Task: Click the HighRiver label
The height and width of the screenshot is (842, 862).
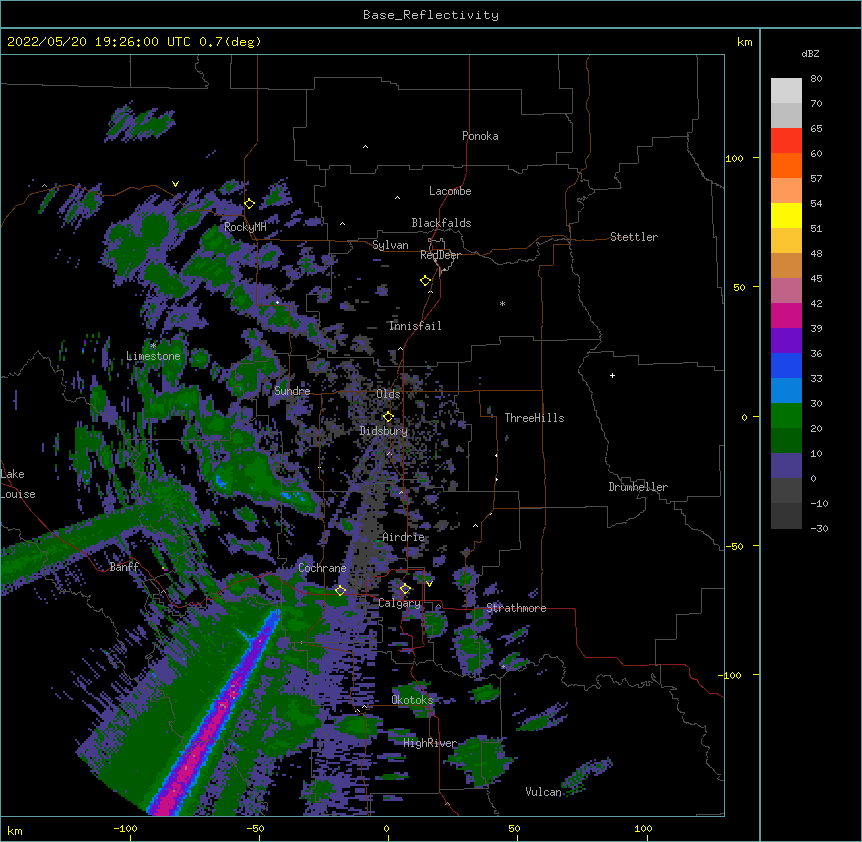Action: [430, 743]
